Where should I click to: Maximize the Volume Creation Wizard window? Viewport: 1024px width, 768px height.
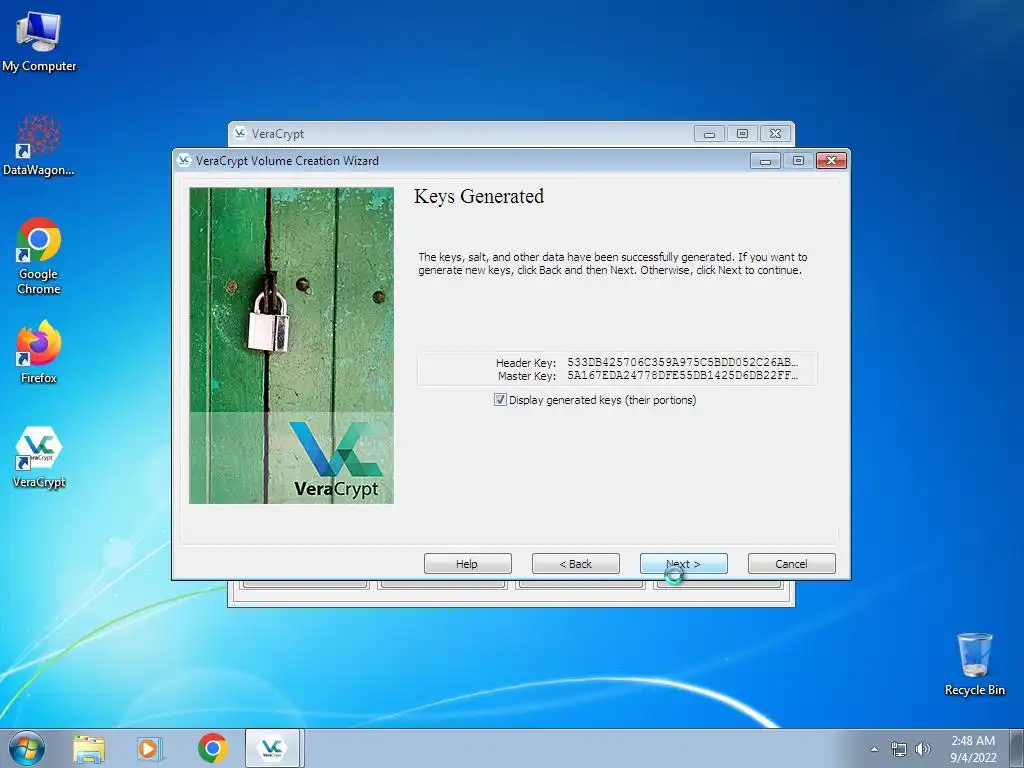(x=798, y=161)
